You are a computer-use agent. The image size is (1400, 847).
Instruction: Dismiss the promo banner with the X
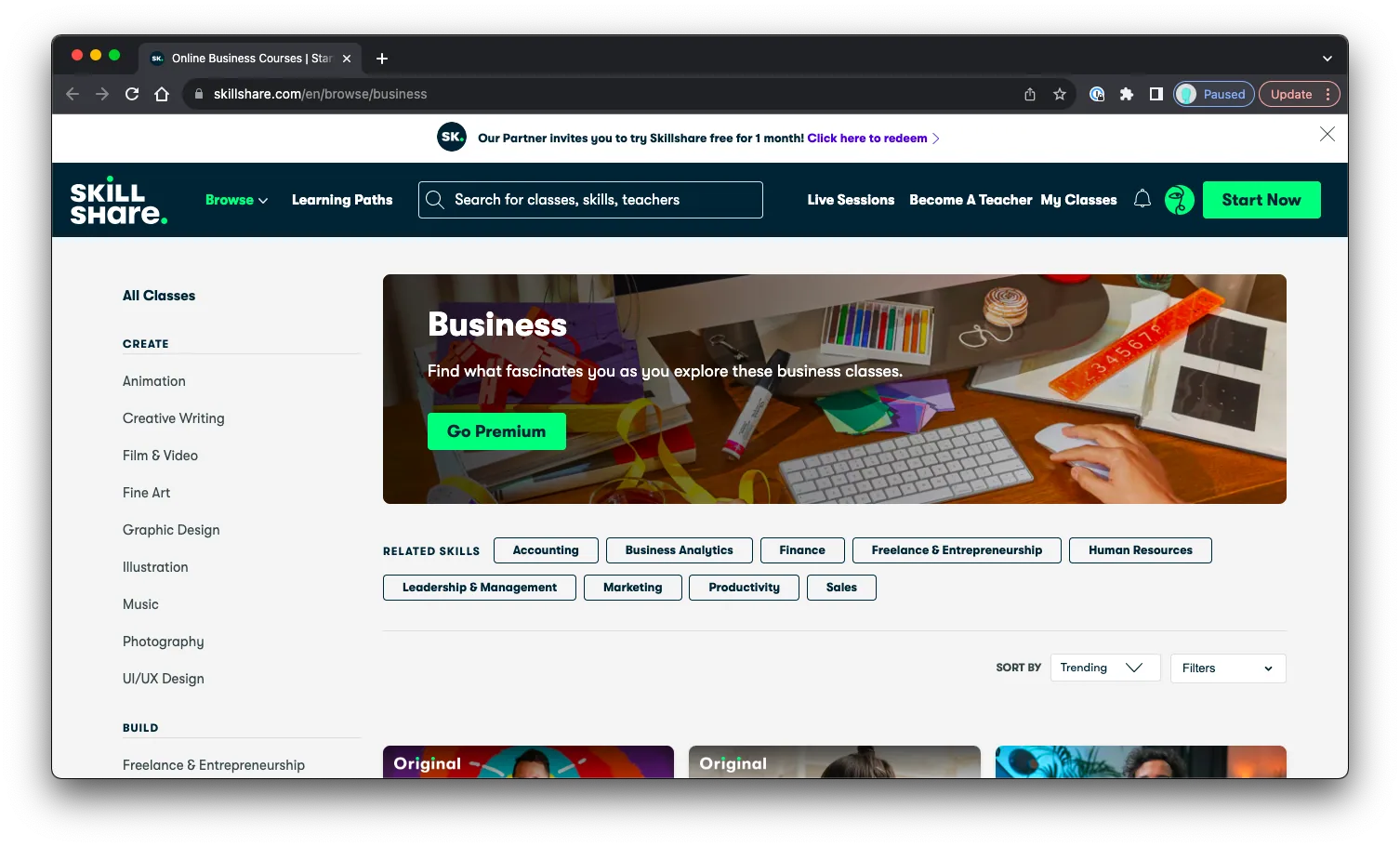[1327, 135]
